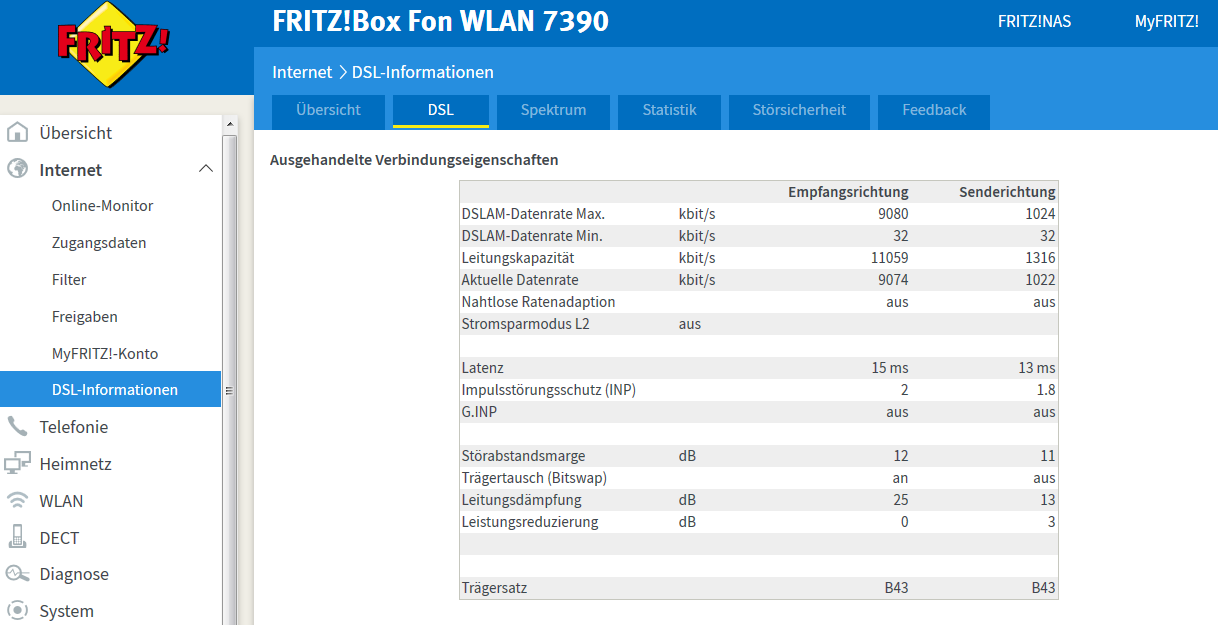This screenshot has width=1218, height=625.
Task: Click the System icon
Action: click(17, 611)
